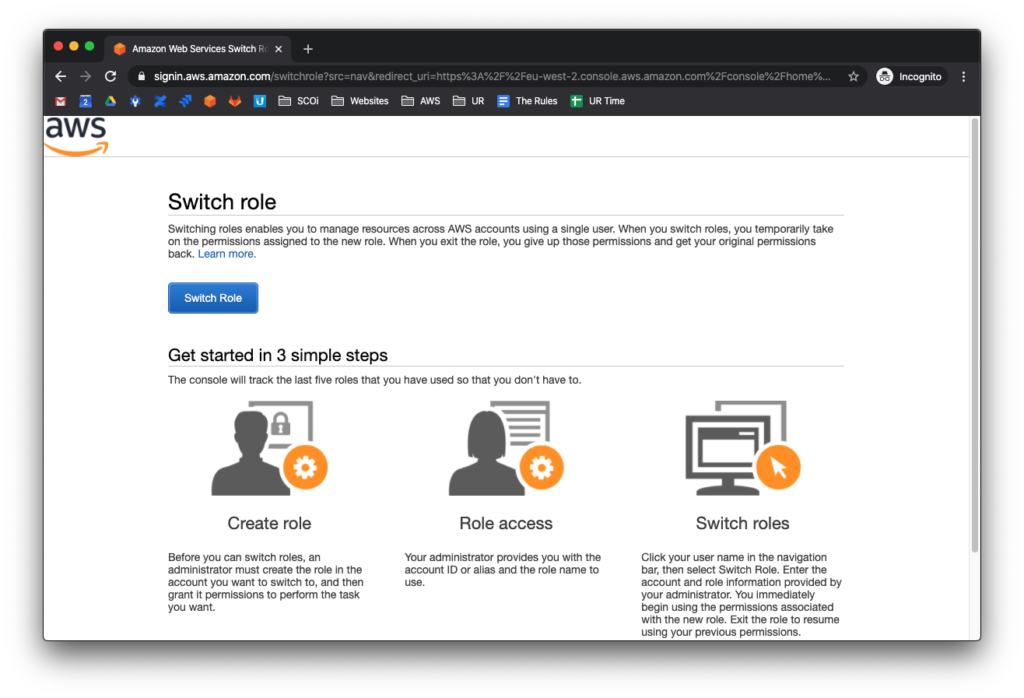Minimize the window with yellow button
This screenshot has height=698, width=1024.
74,46
